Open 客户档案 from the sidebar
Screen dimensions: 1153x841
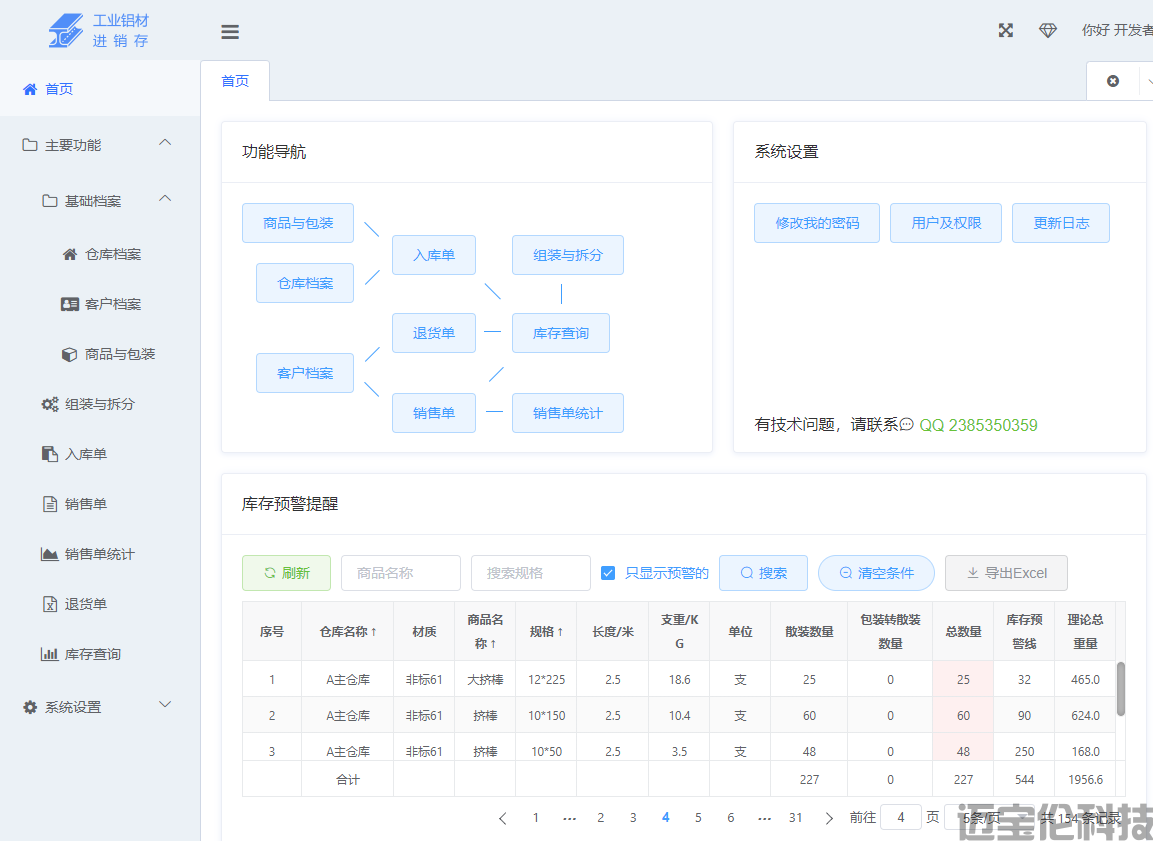112,304
